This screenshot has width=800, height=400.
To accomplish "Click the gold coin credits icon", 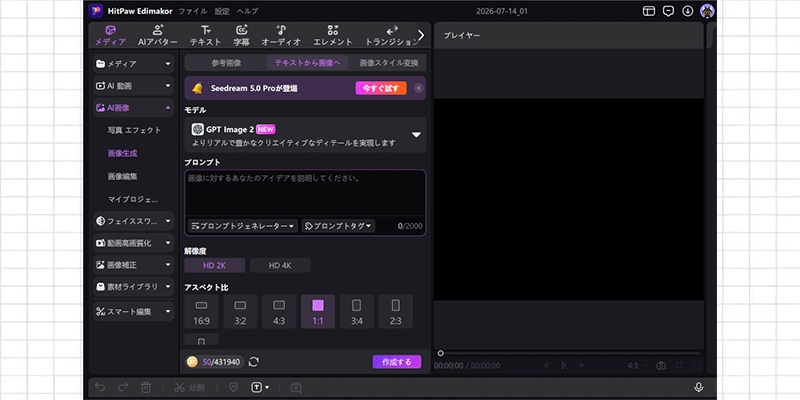I will click(192, 362).
